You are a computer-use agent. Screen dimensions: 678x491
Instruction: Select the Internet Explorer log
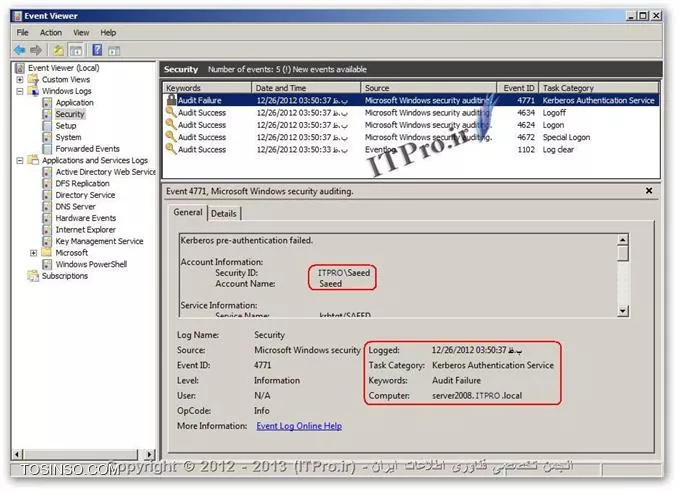pos(86,230)
